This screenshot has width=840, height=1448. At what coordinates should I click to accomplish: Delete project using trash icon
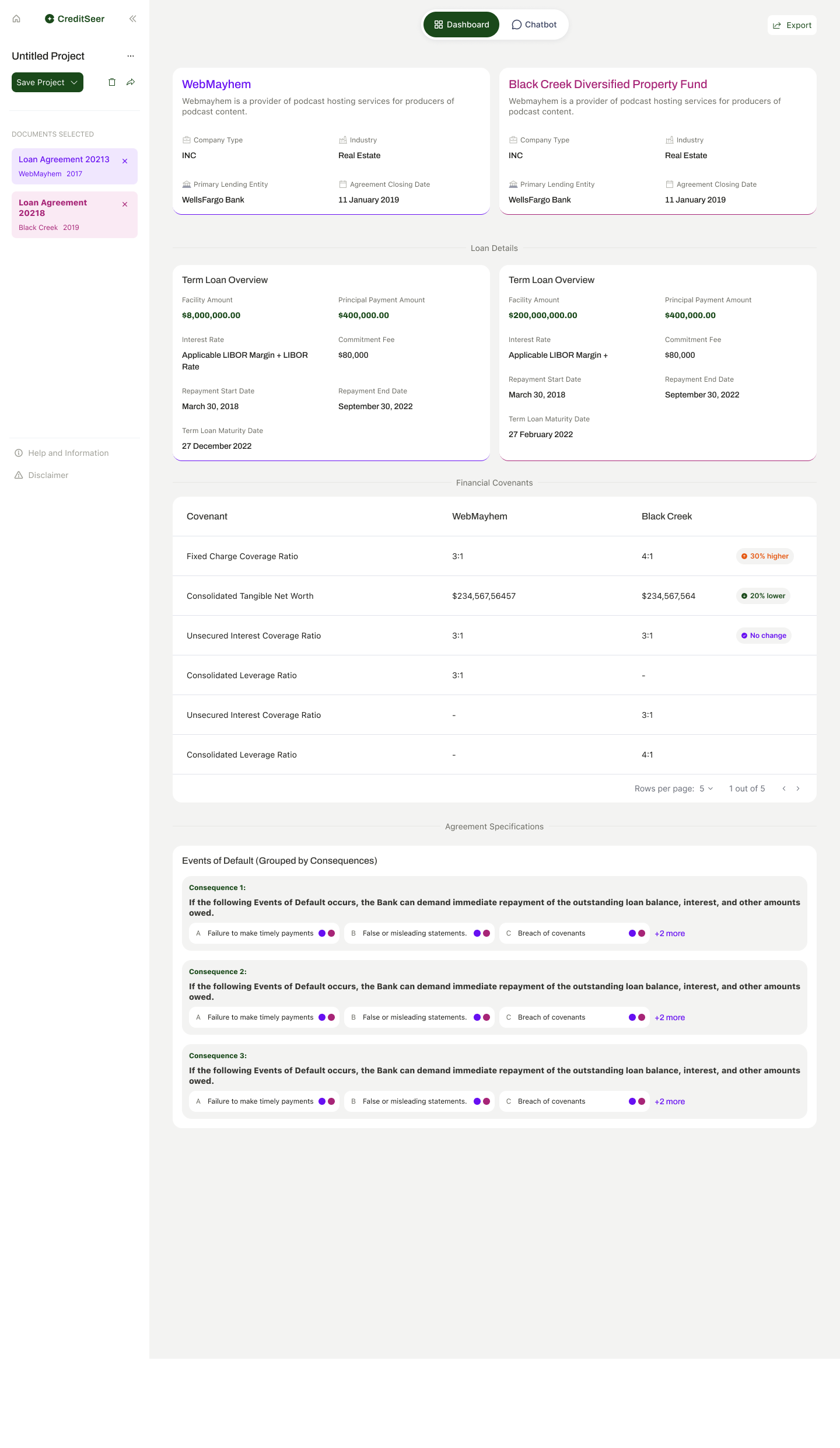pos(112,82)
